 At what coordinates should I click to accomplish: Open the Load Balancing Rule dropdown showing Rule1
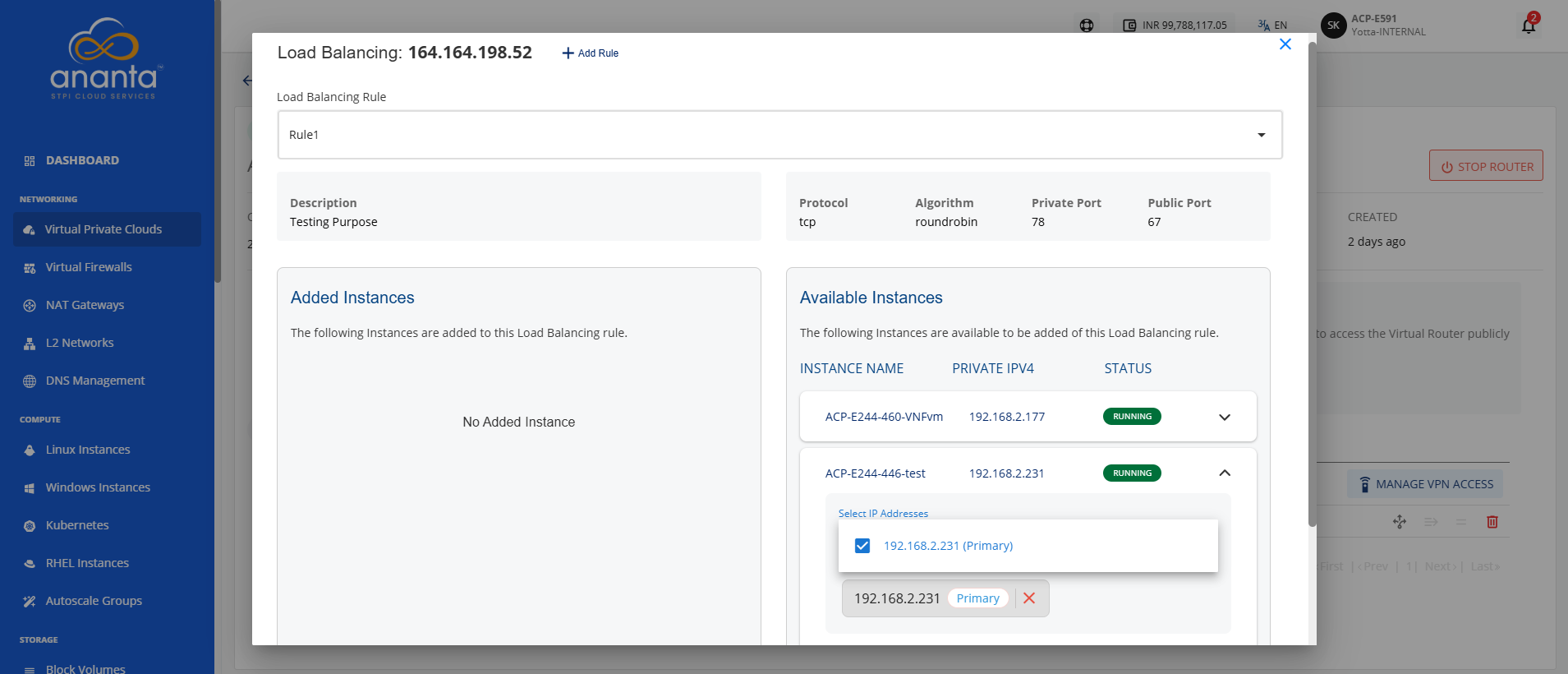[x=780, y=135]
